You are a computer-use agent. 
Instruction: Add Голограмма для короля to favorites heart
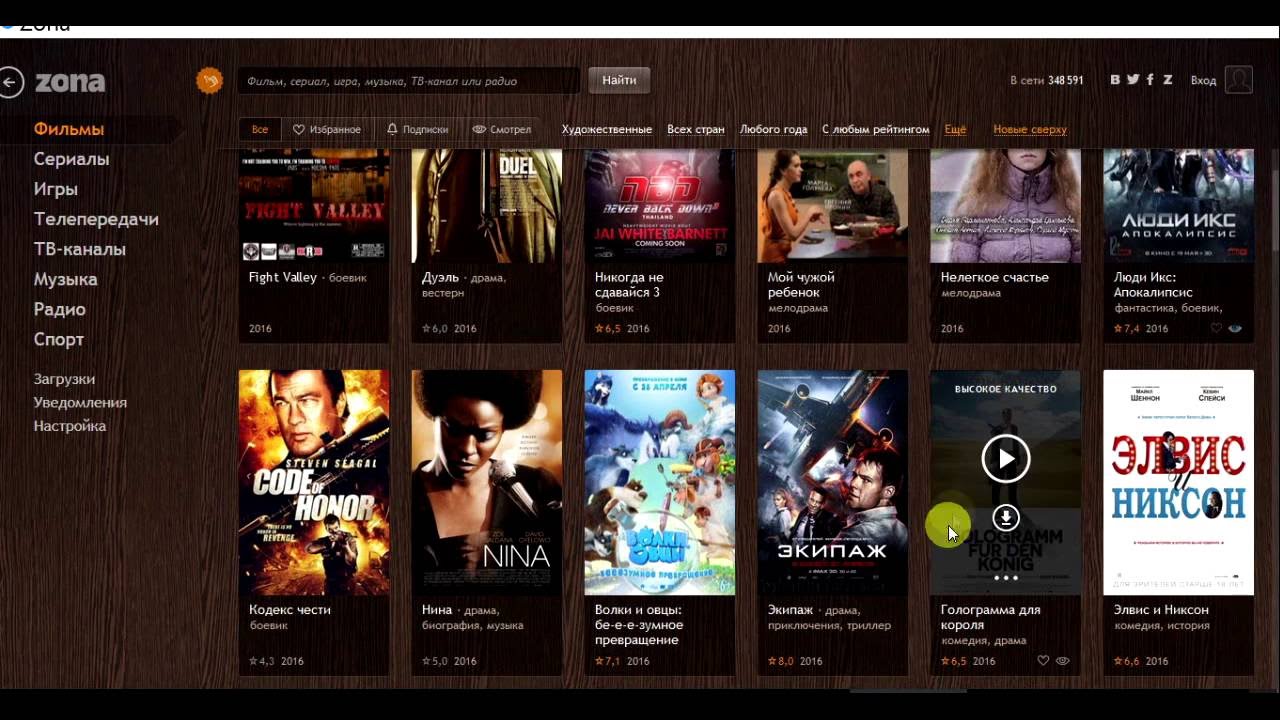click(1043, 661)
